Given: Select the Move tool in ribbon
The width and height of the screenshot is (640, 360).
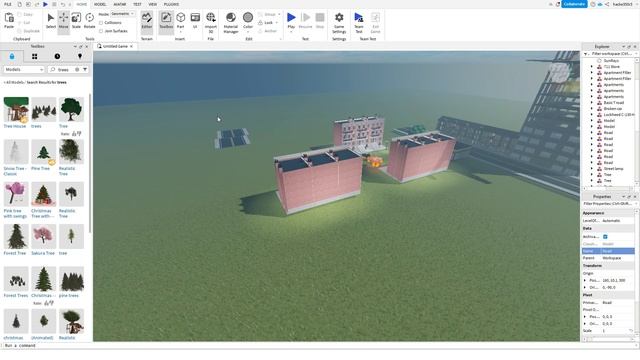Looking at the screenshot, I should click(x=63, y=21).
